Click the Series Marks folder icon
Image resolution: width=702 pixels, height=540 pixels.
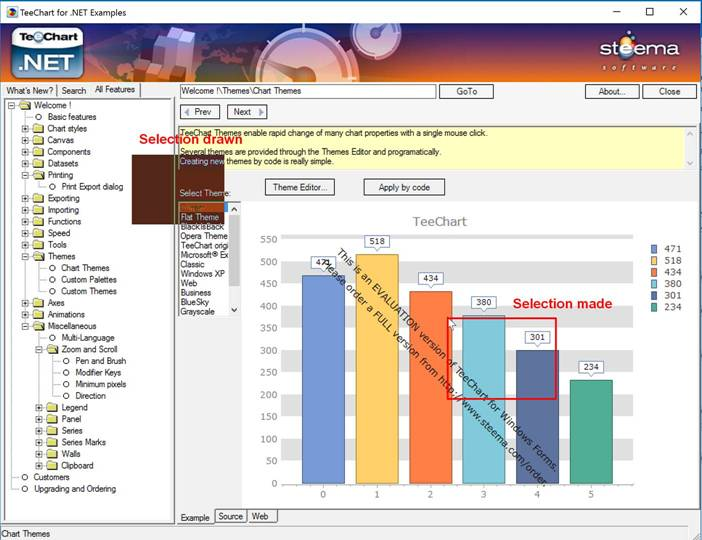click(53, 442)
